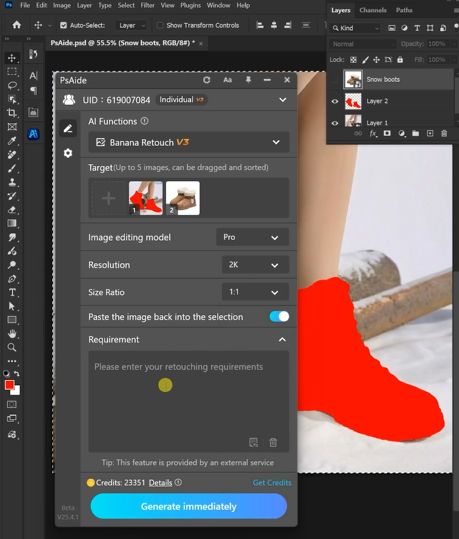459x539 pixels.
Task: Click the PsAide refresh icon
Action: pos(206,80)
